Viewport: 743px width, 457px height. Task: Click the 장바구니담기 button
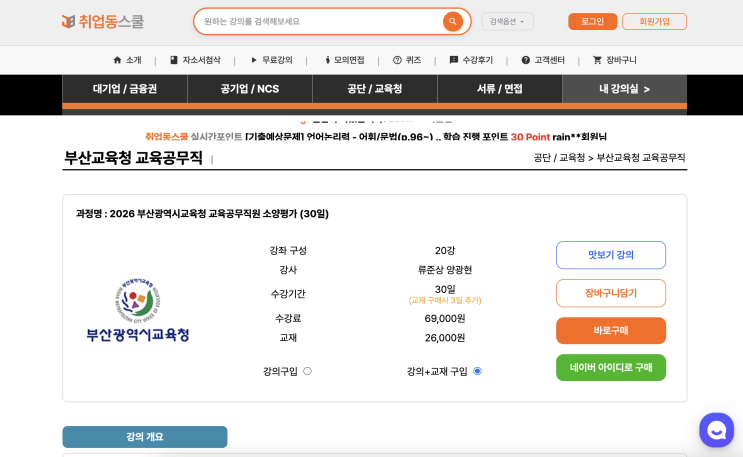pos(611,293)
